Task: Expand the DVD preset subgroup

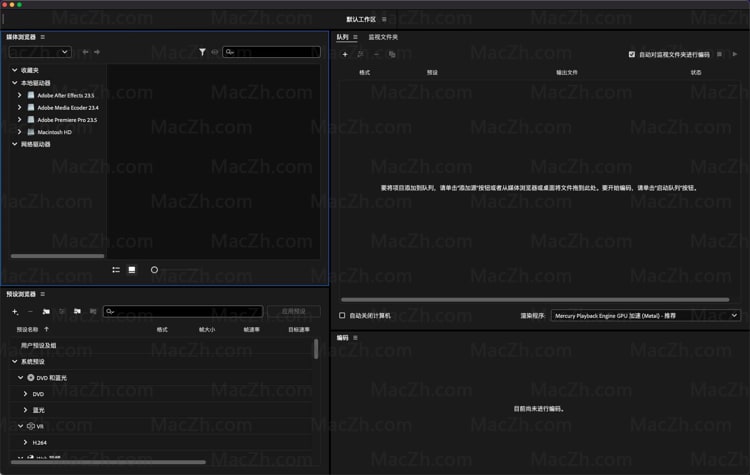Action: tap(25, 394)
